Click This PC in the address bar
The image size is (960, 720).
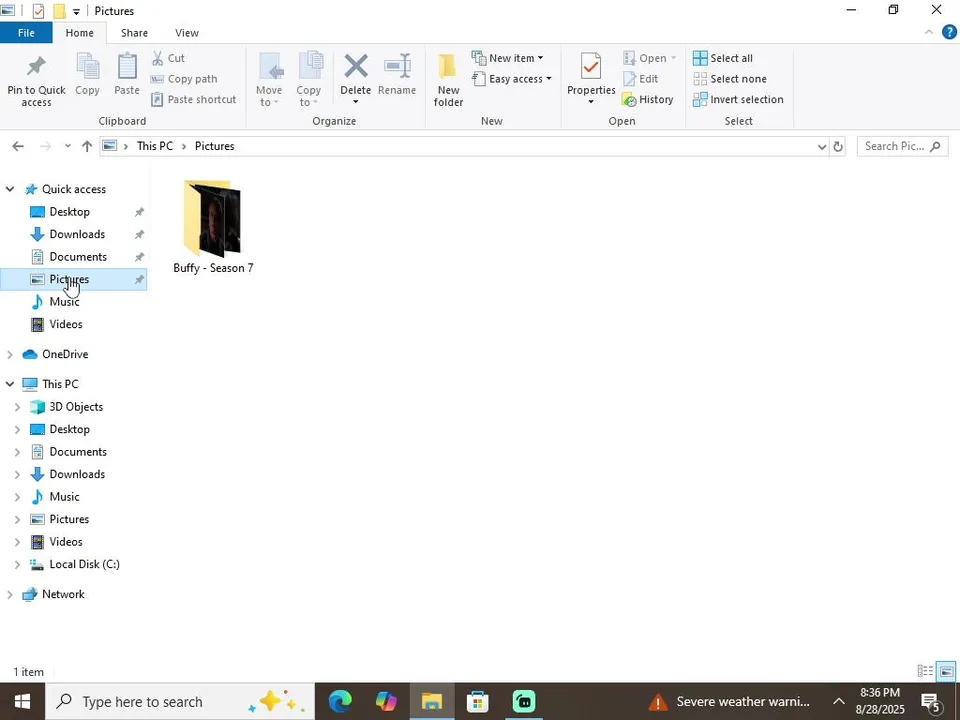(155, 146)
